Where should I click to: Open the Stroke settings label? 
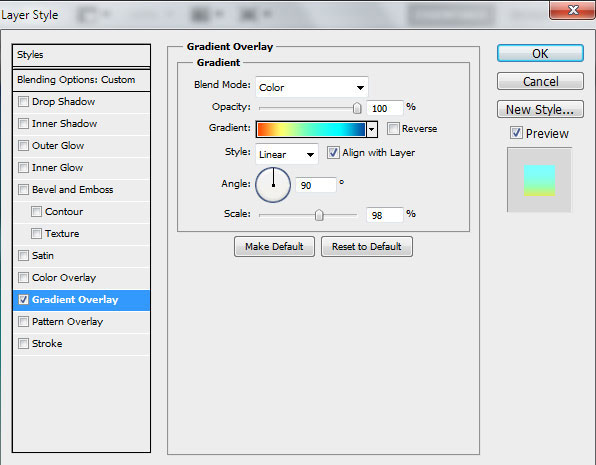pyautogui.click(x=47, y=344)
